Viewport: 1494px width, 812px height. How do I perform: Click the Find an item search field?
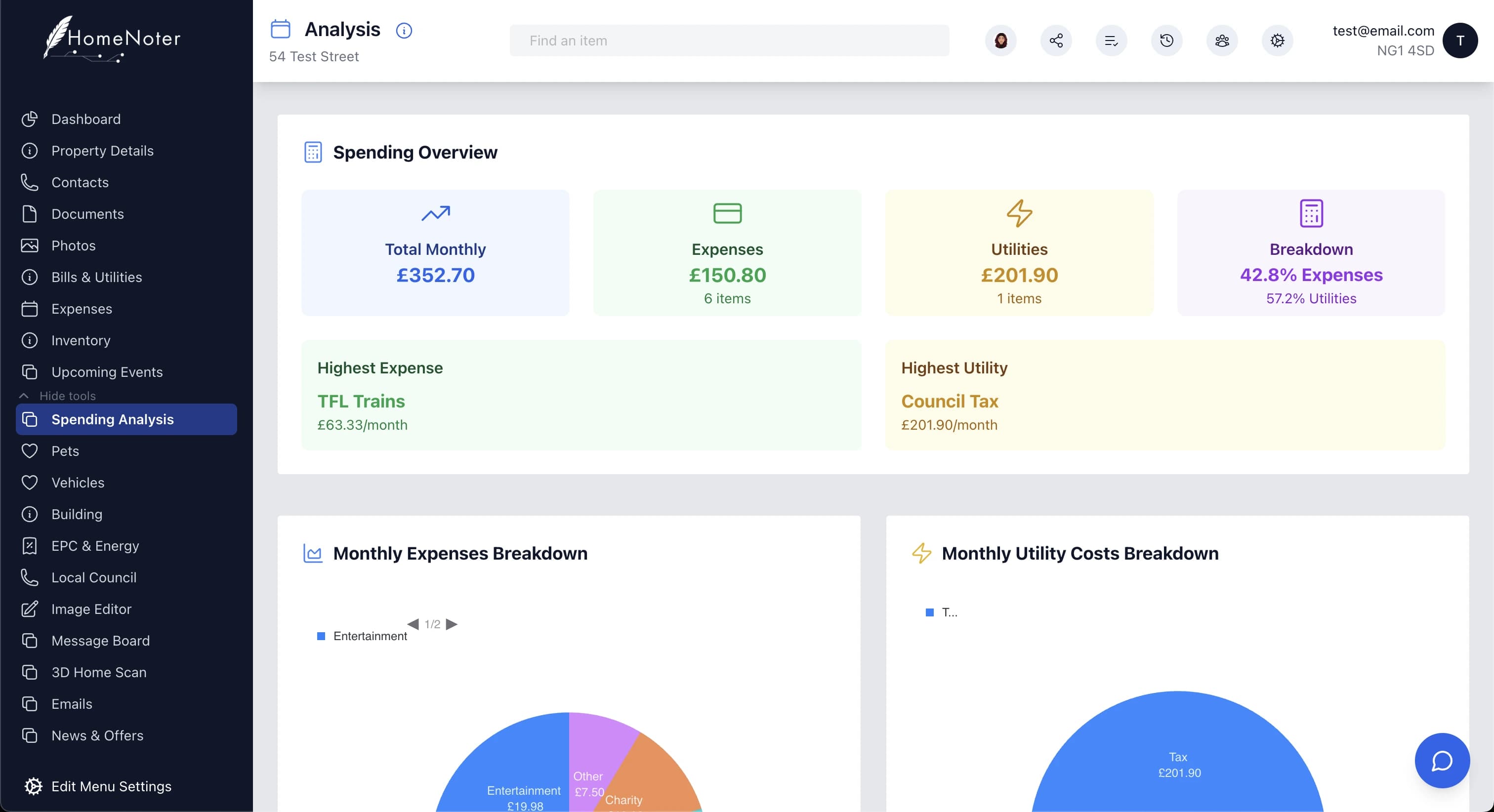[x=728, y=40]
